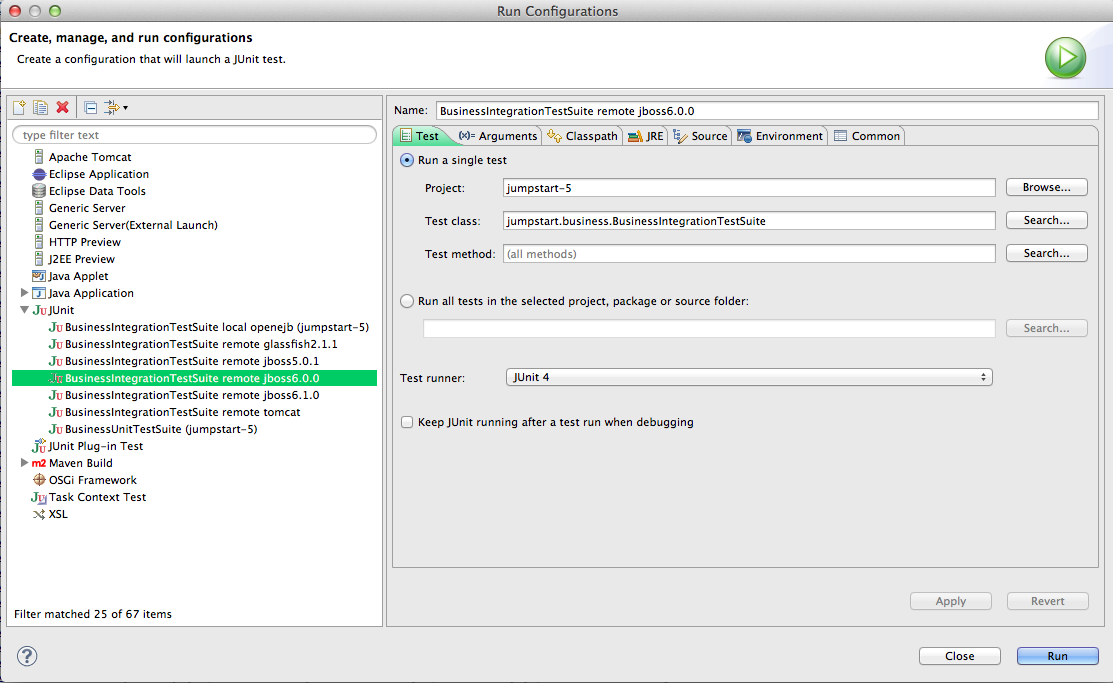Click the blue Run button
1113x683 pixels.
point(1057,656)
